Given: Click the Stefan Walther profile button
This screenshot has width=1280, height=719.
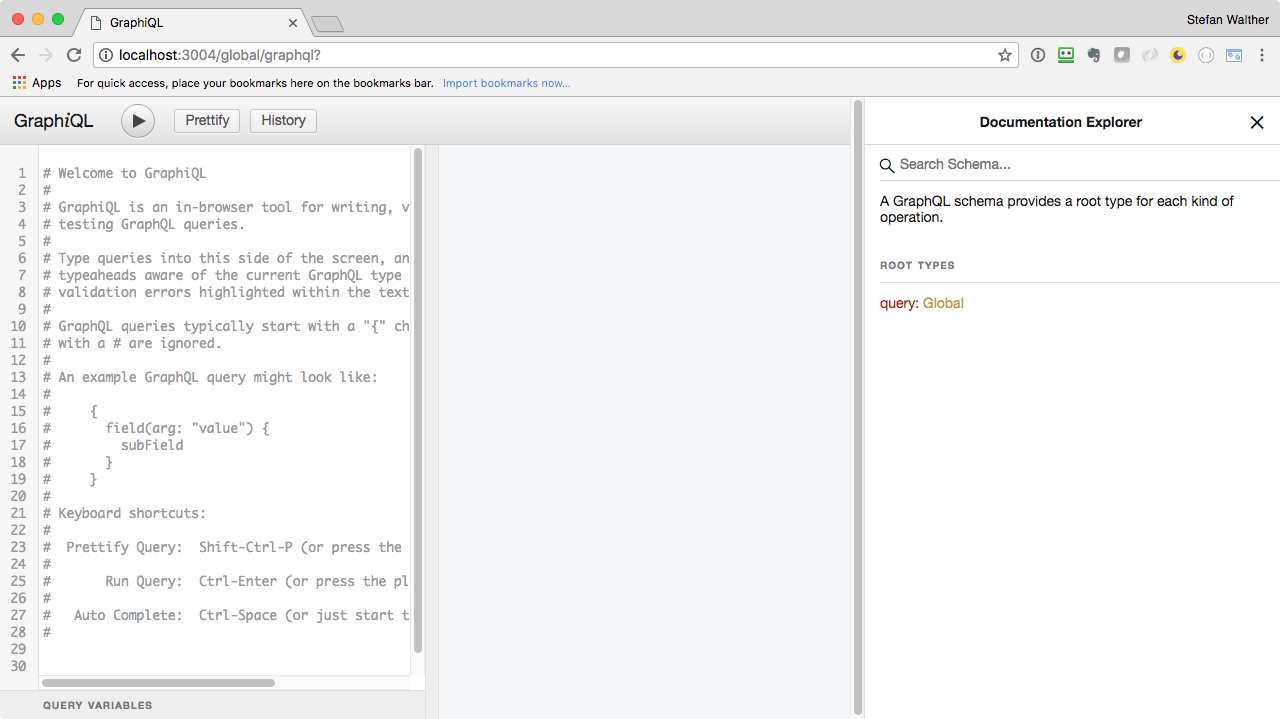Looking at the screenshot, I should [1227, 20].
